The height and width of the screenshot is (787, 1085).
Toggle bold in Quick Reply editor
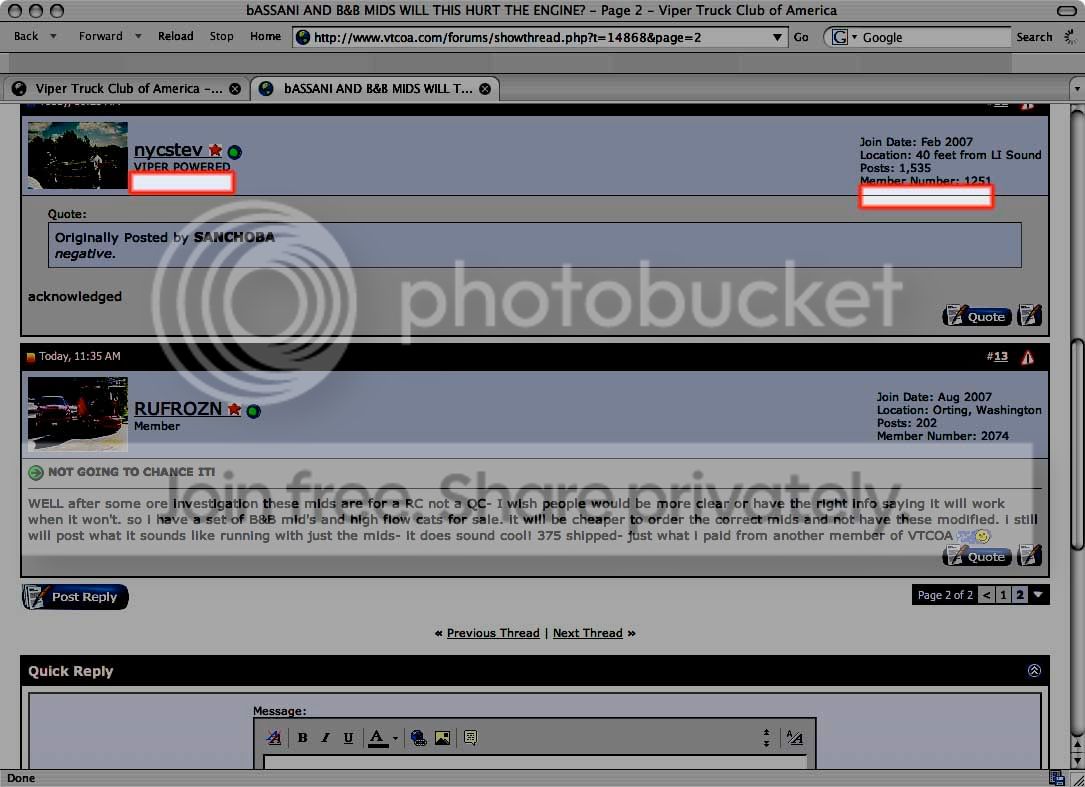[x=302, y=738]
